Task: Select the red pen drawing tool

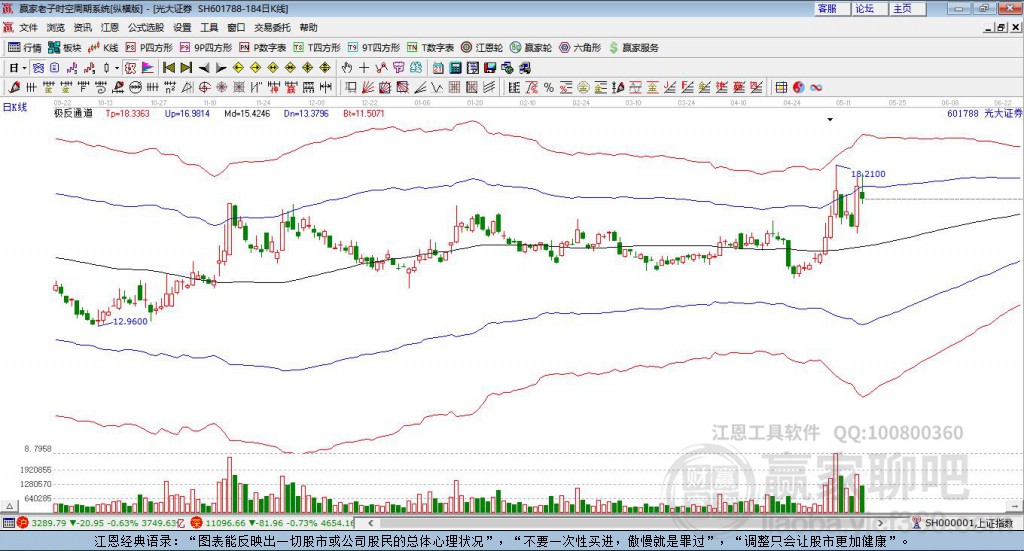Action: 14,87
